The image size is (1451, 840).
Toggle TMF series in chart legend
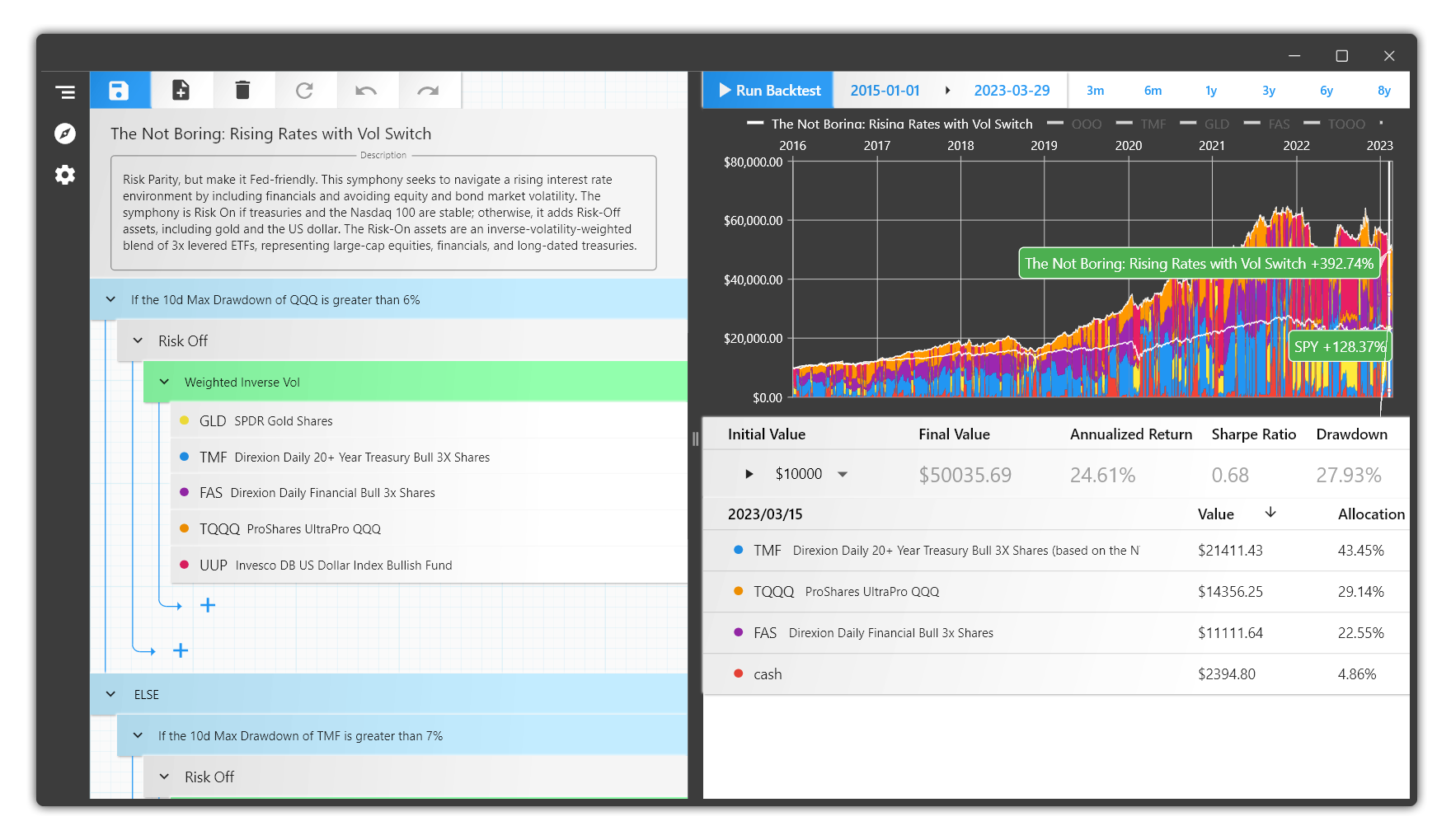pos(1142,124)
